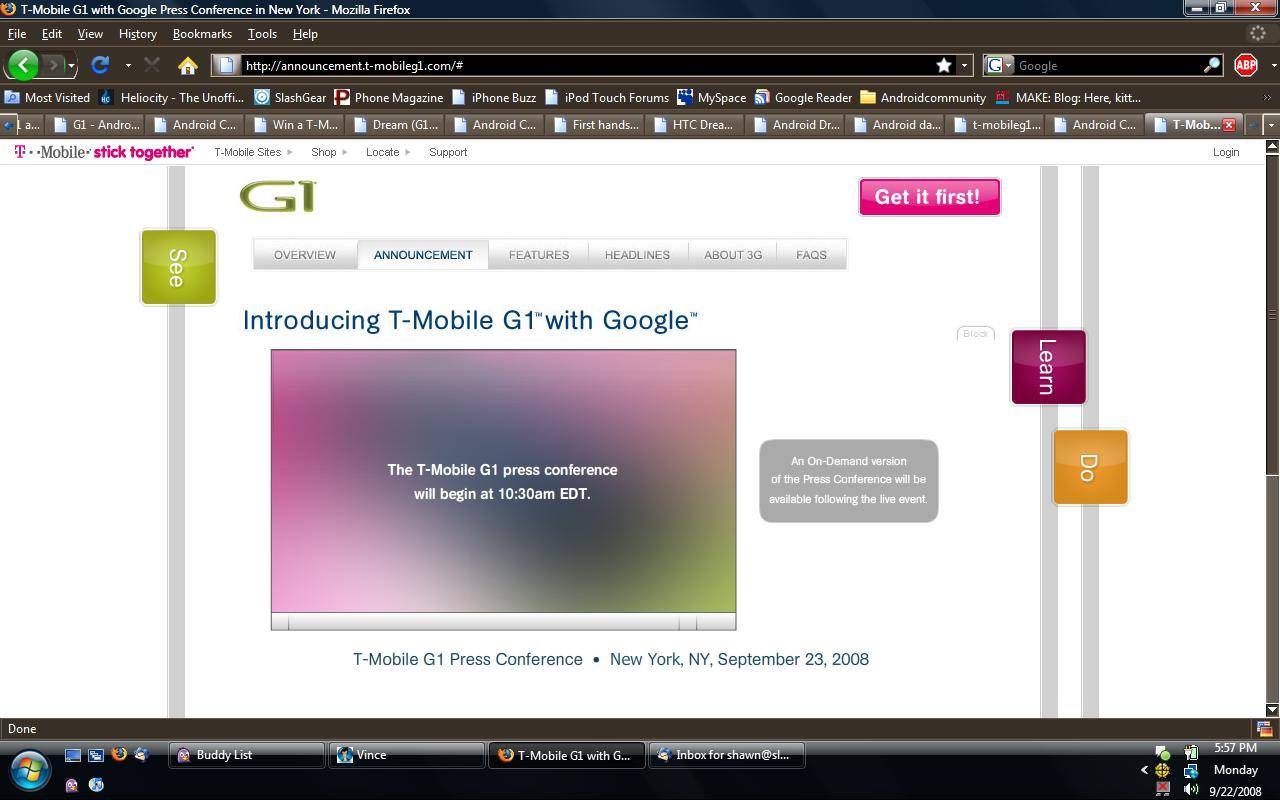1280x800 pixels.
Task: Click the volume speaker tray icon
Action: point(1190,789)
